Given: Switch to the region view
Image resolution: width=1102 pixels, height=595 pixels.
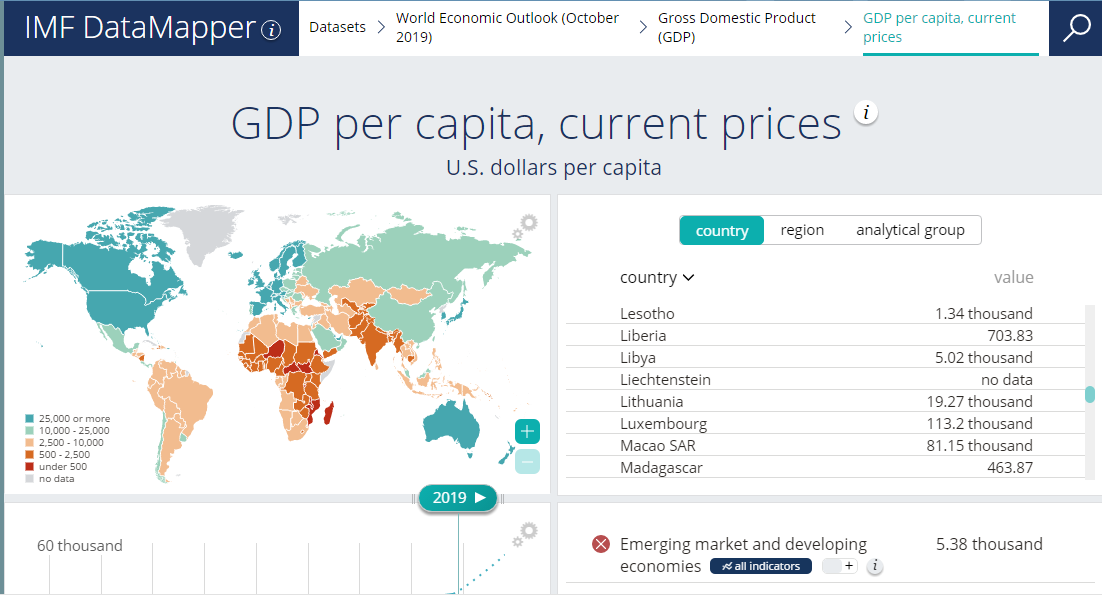Looking at the screenshot, I should tap(802, 230).
